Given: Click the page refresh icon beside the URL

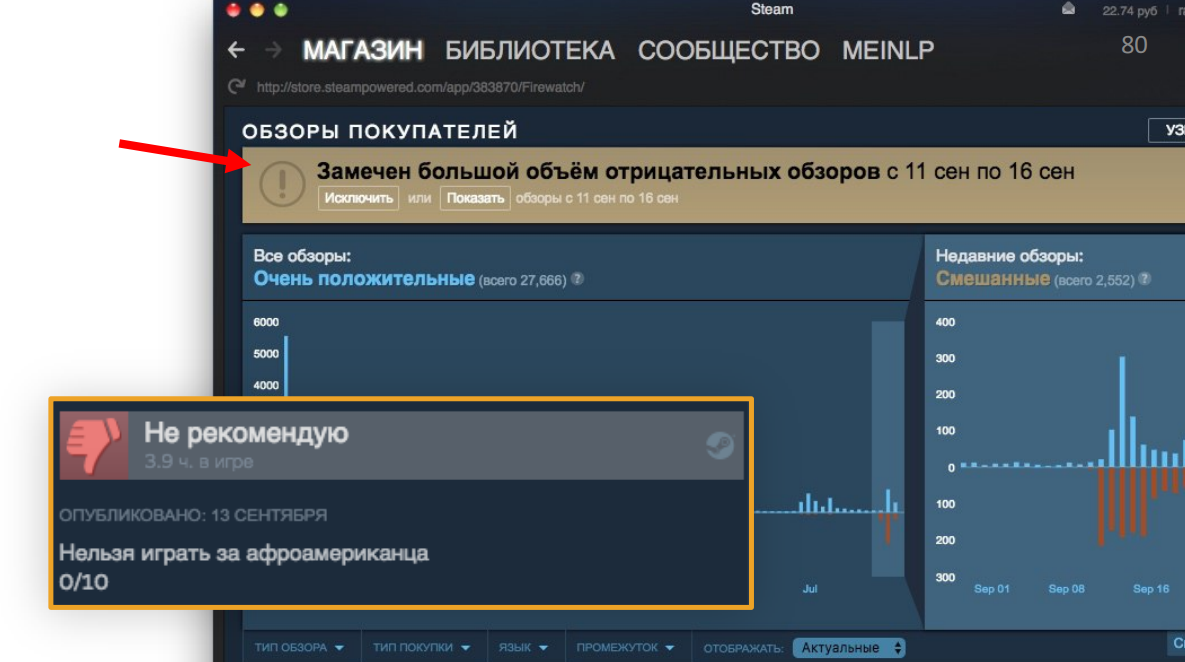Looking at the screenshot, I should pyautogui.click(x=236, y=87).
